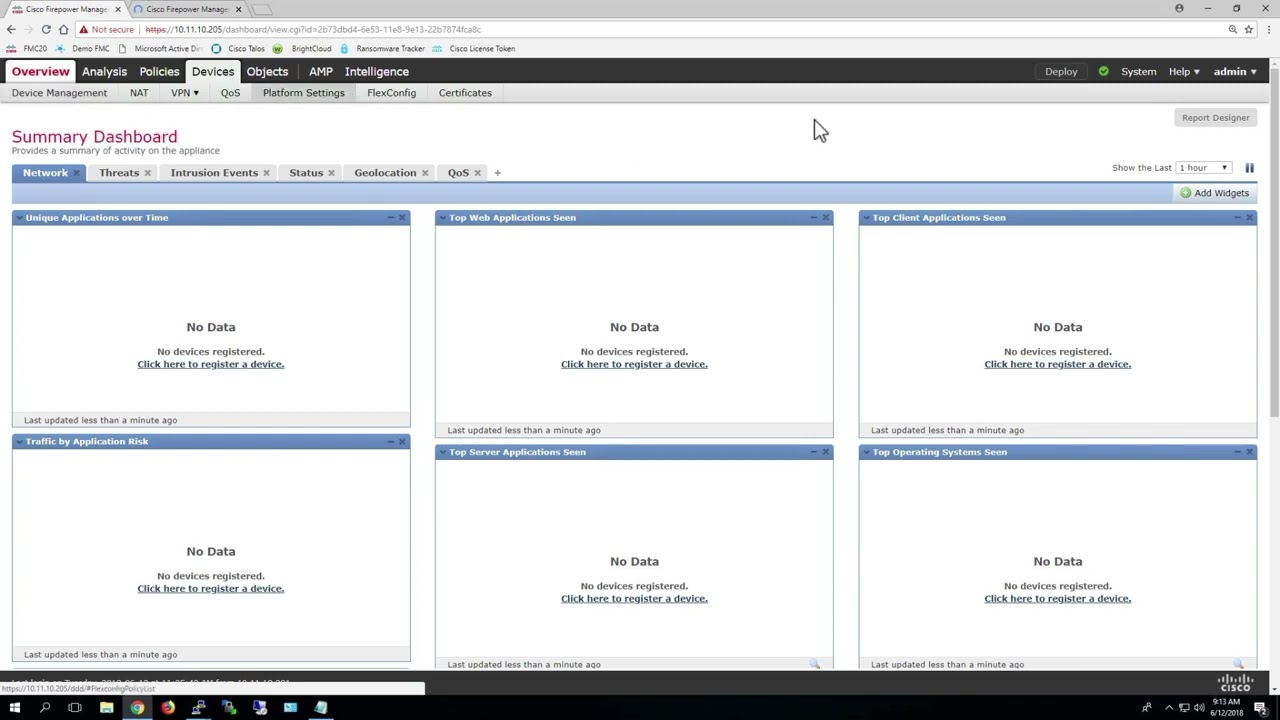Close the Status dashboard tab
The height and width of the screenshot is (720, 1280).
(x=331, y=173)
